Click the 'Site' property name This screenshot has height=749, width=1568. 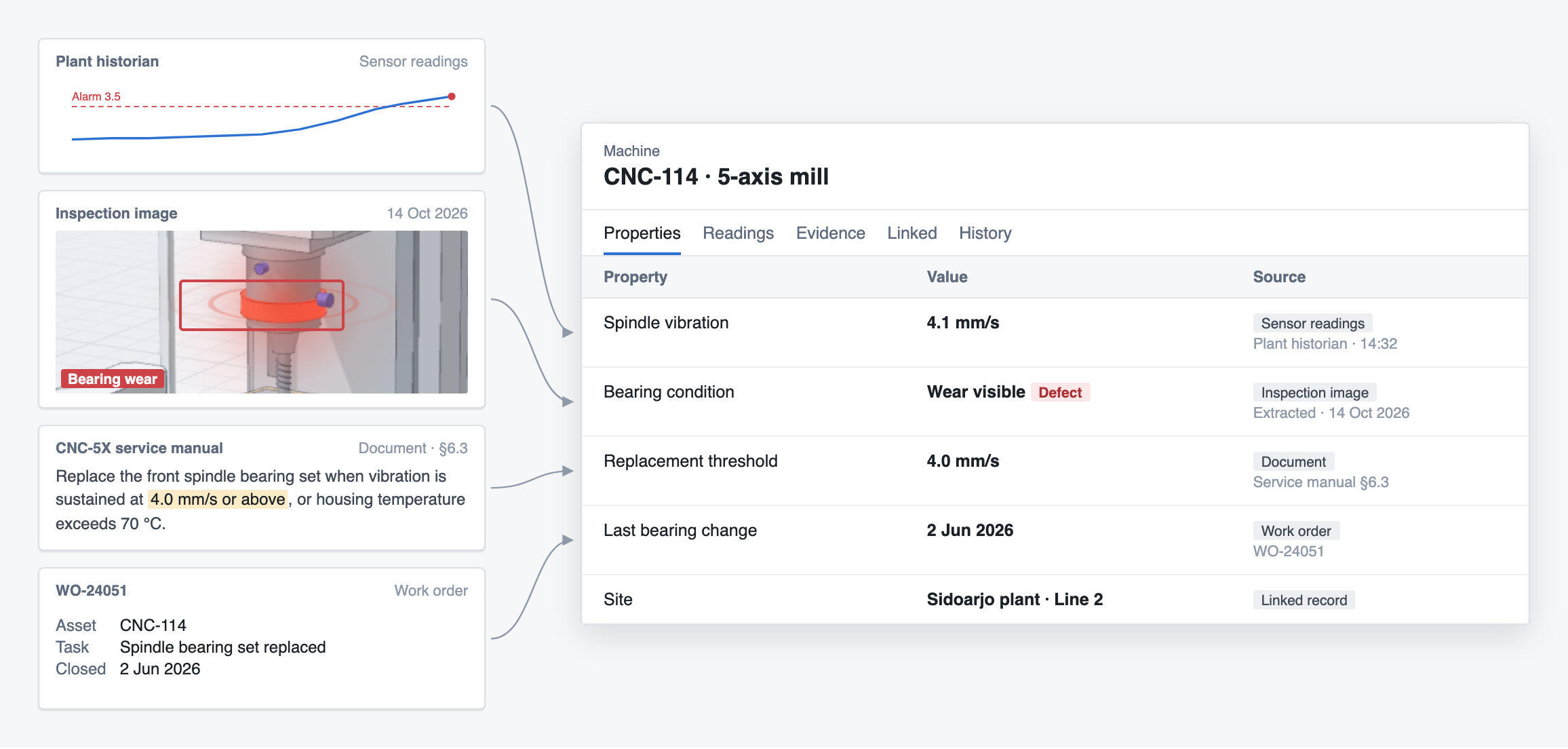click(618, 600)
